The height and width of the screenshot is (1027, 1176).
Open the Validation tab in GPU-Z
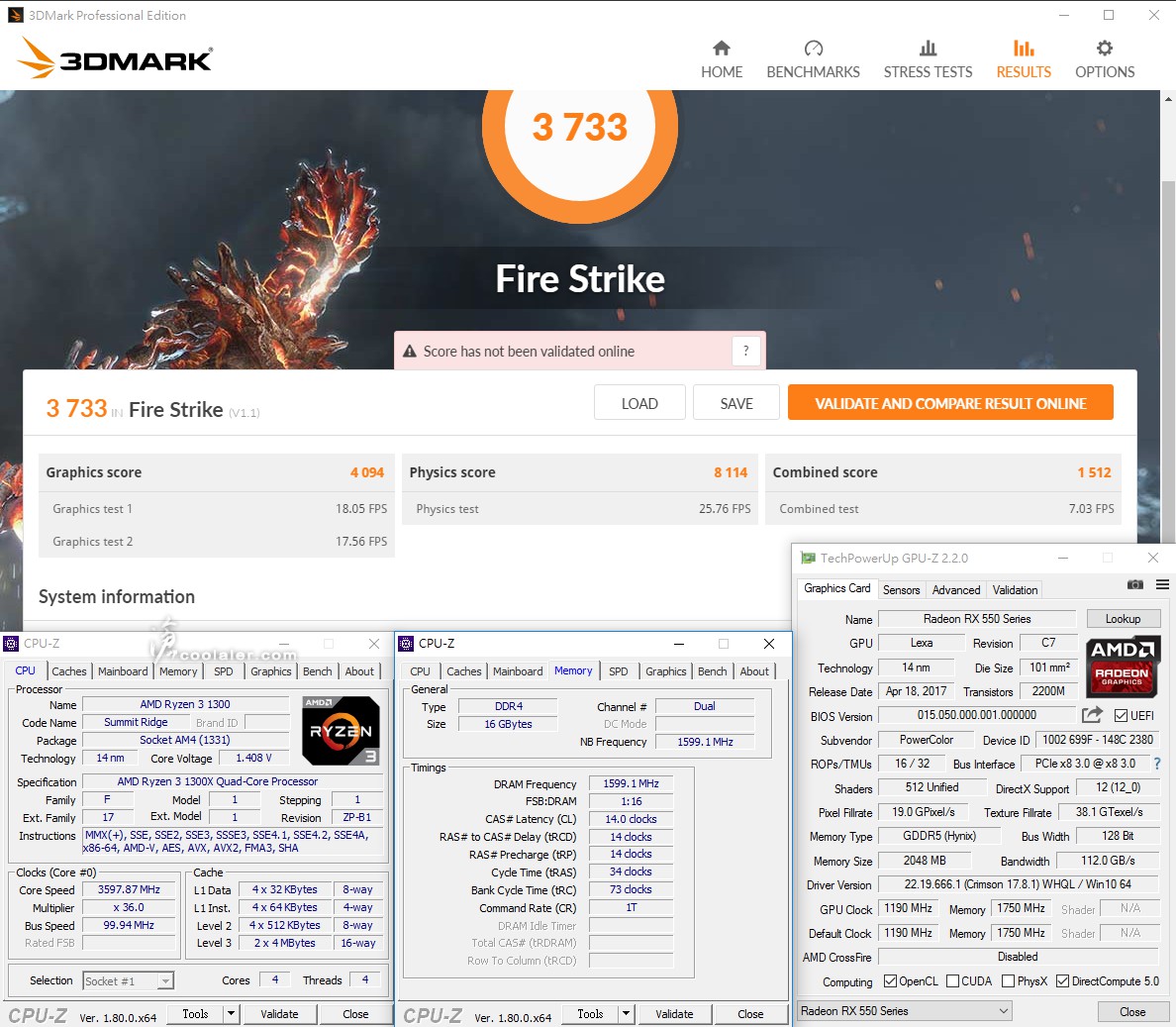point(1015,589)
